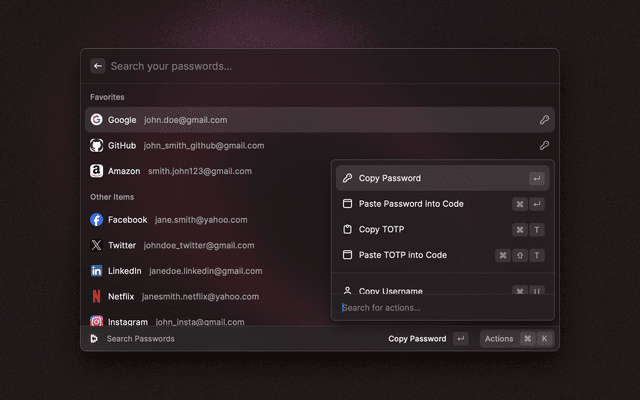Viewport: 640px width, 400px height.
Task: Click the Search for actions input
Action: click(440, 308)
